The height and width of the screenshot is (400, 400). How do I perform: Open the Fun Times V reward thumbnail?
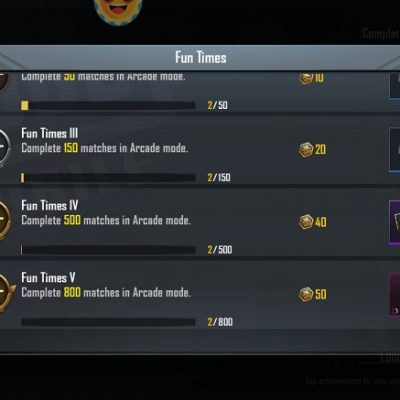394,294
